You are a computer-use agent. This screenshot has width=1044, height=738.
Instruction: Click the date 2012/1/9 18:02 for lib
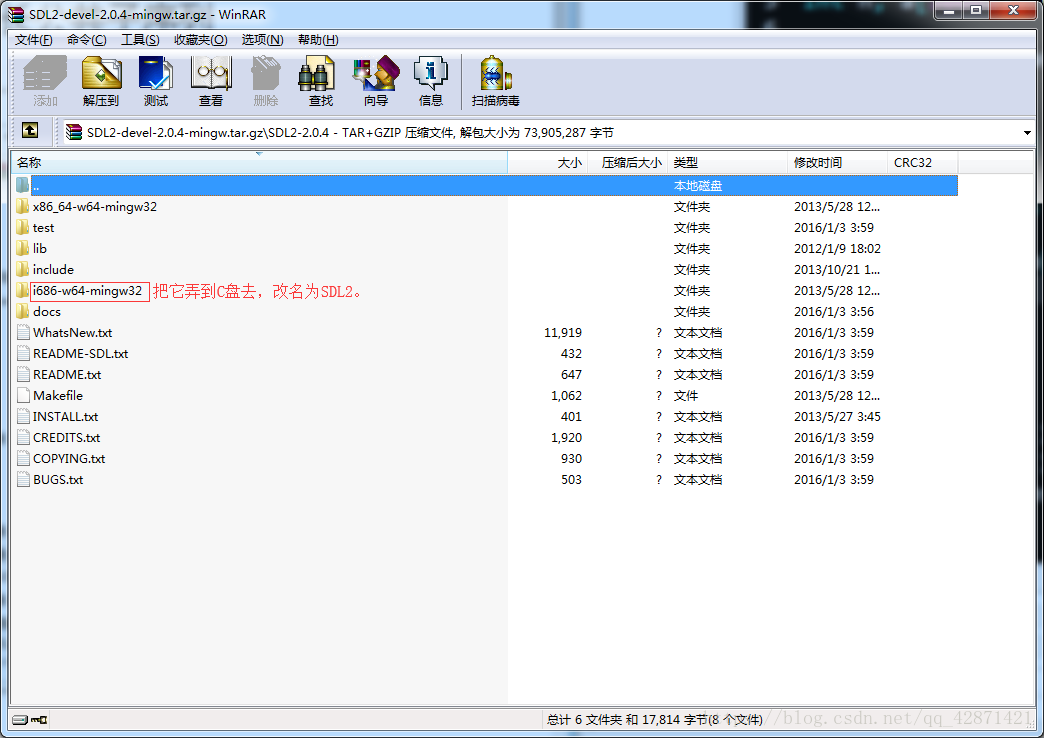click(x=837, y=248)
